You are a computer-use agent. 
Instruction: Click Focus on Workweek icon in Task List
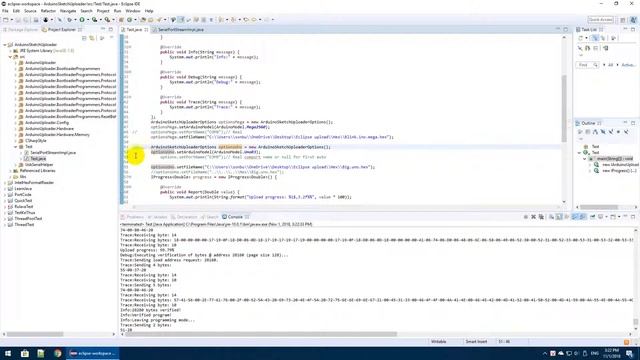point(613,38)
